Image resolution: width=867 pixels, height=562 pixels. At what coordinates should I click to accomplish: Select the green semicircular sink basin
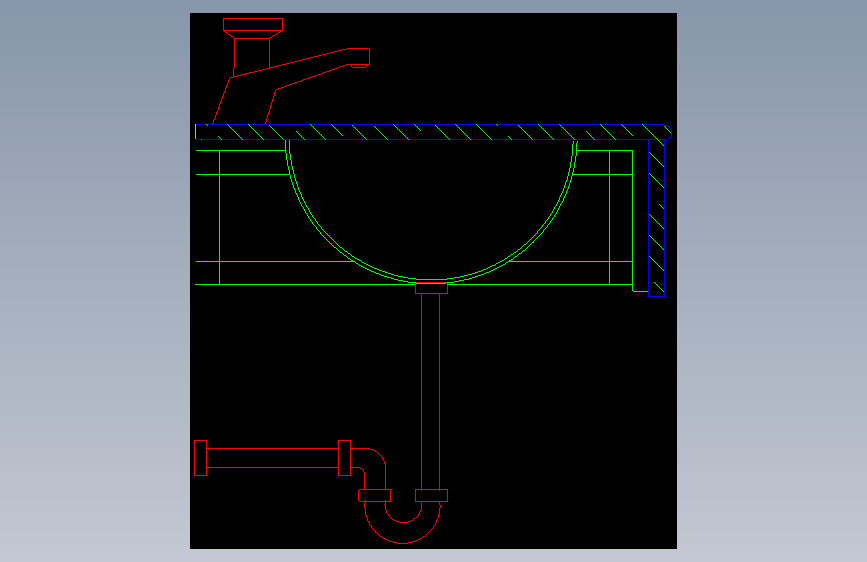(x=431, y=211)
